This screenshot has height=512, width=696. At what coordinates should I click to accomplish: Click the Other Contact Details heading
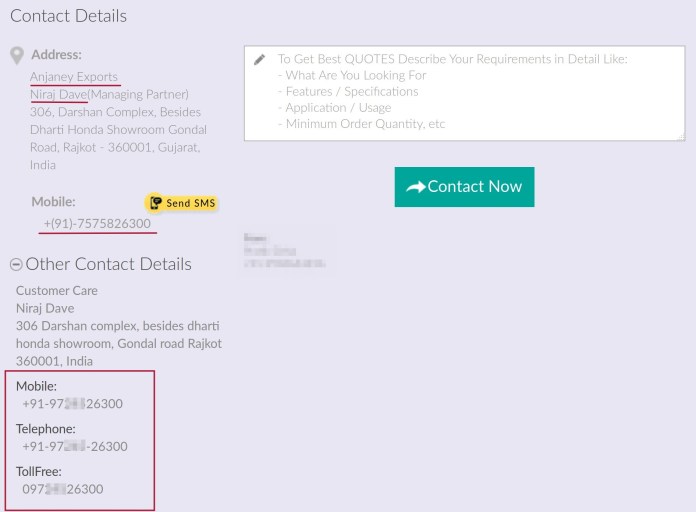[x=108, y=264]
